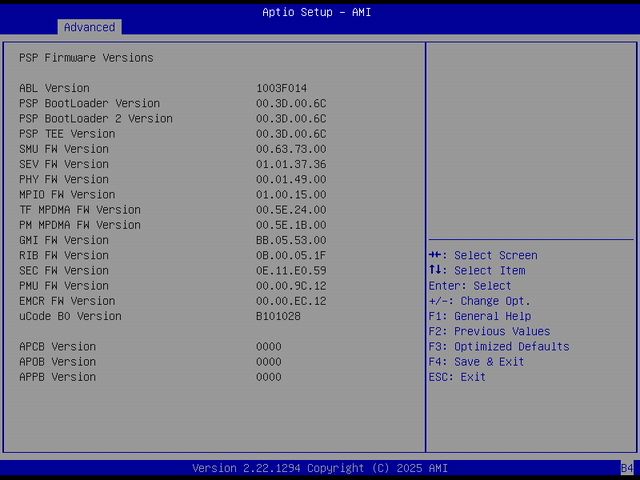Click MPIO FW value 01.00.15.00

click(291, 195)
